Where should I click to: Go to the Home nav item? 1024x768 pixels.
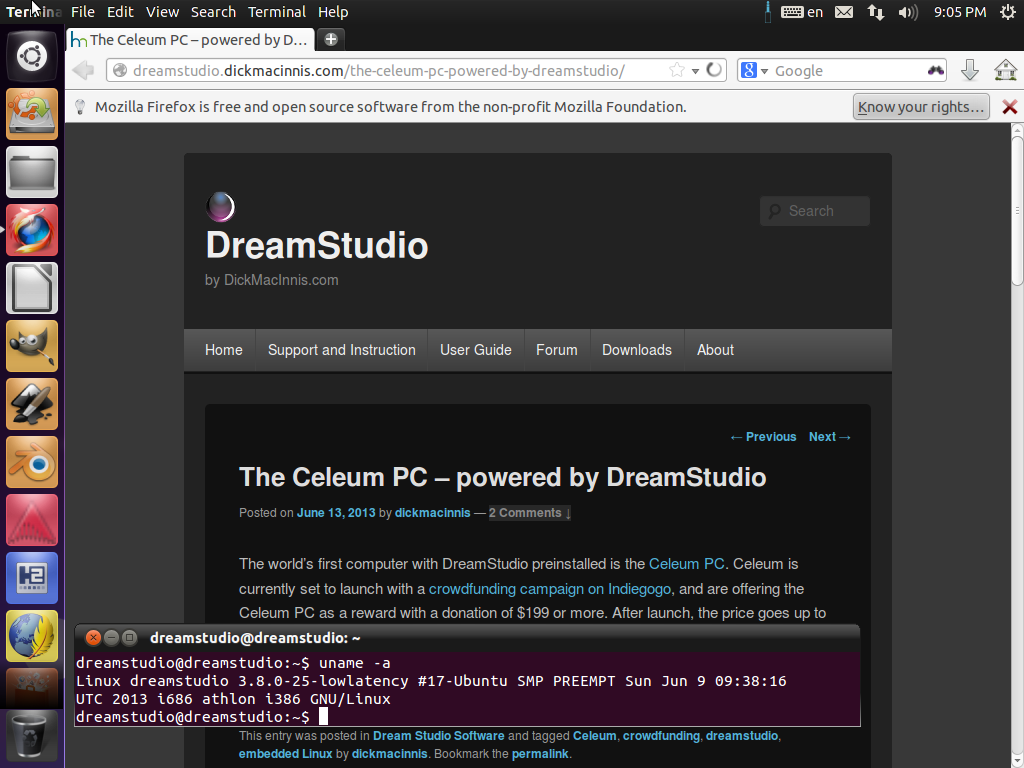(x=223, y=350)
